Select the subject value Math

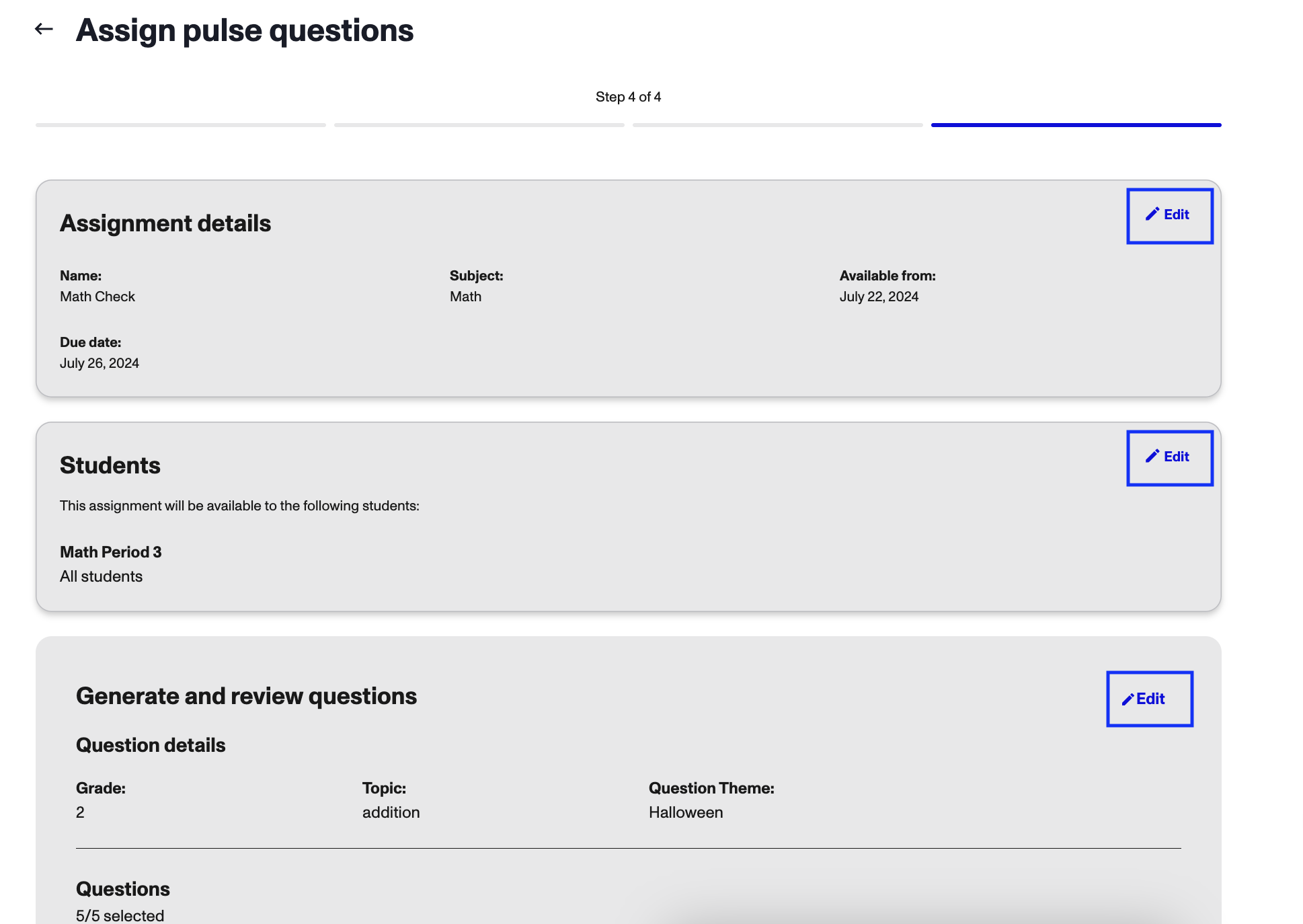465,297
